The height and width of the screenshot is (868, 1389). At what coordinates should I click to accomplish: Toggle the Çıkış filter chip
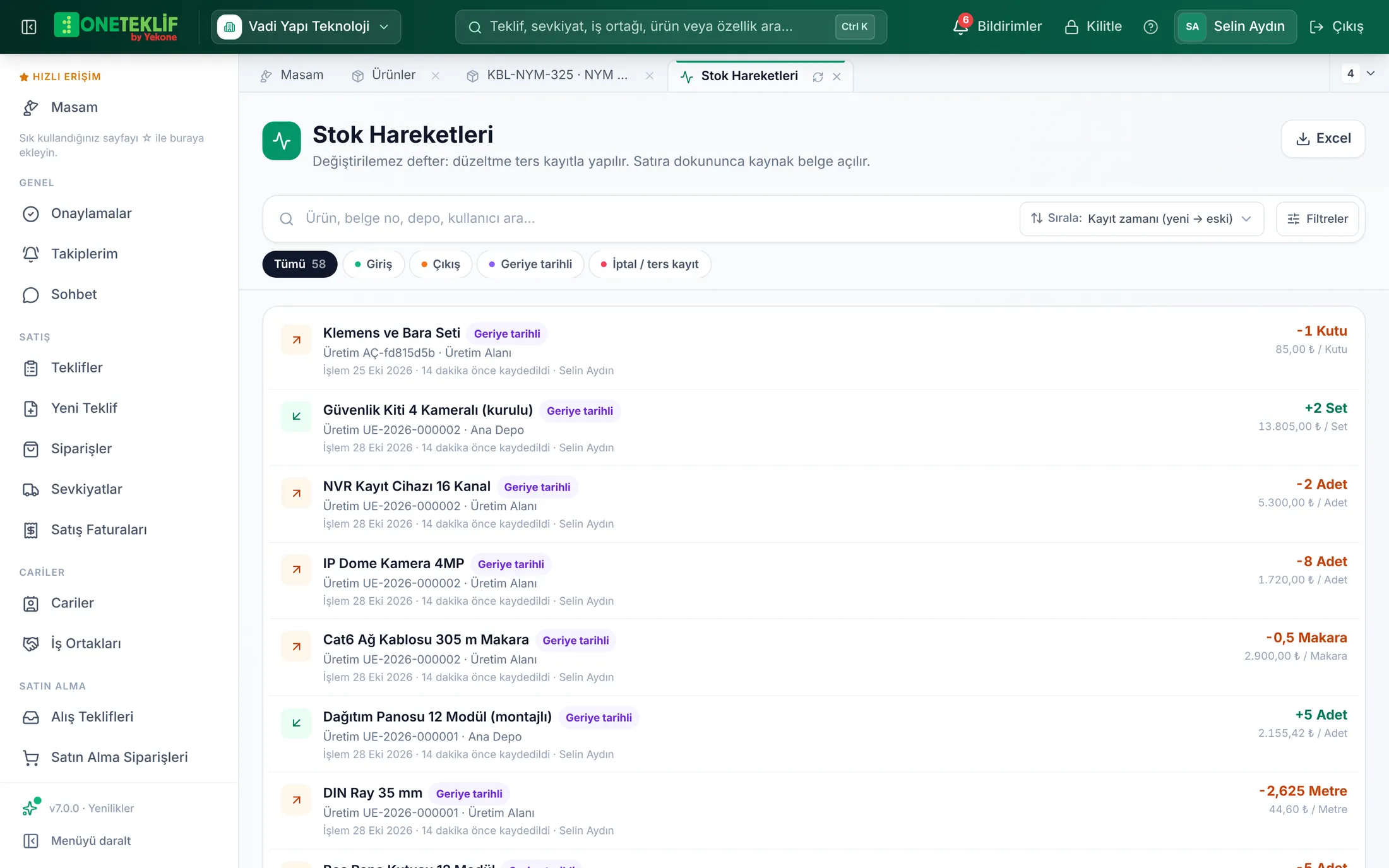point(441,264)
